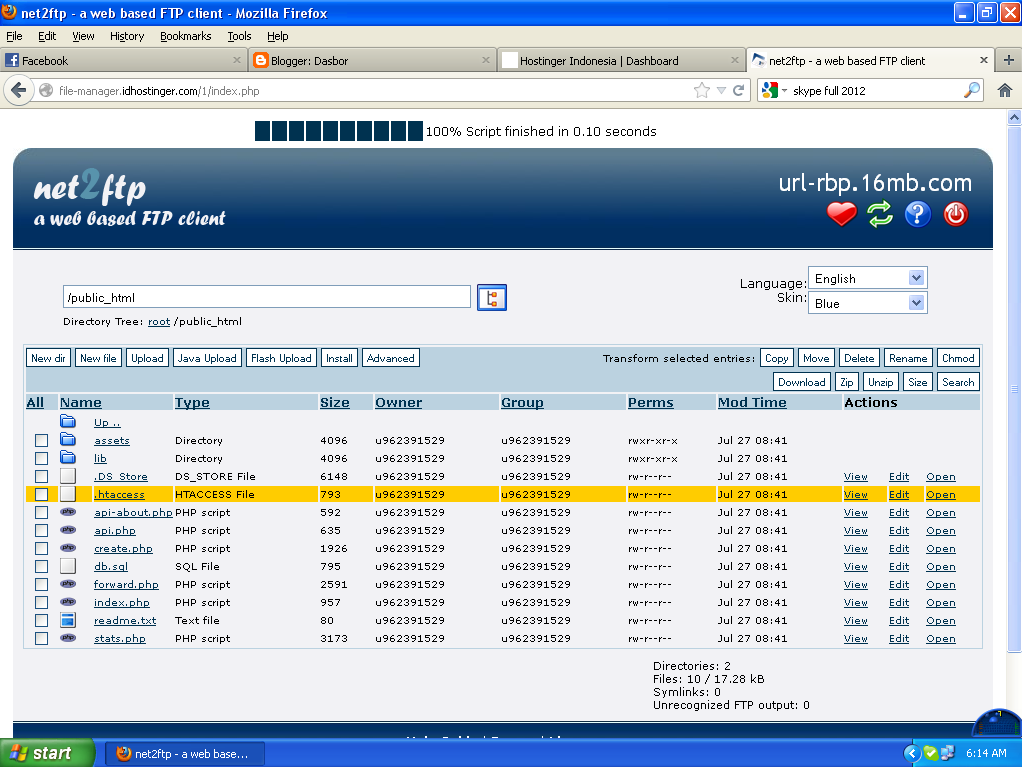Tick the checkbox for .DS_Store
The image size is (1022, 767).
click(x=41, y=476)
